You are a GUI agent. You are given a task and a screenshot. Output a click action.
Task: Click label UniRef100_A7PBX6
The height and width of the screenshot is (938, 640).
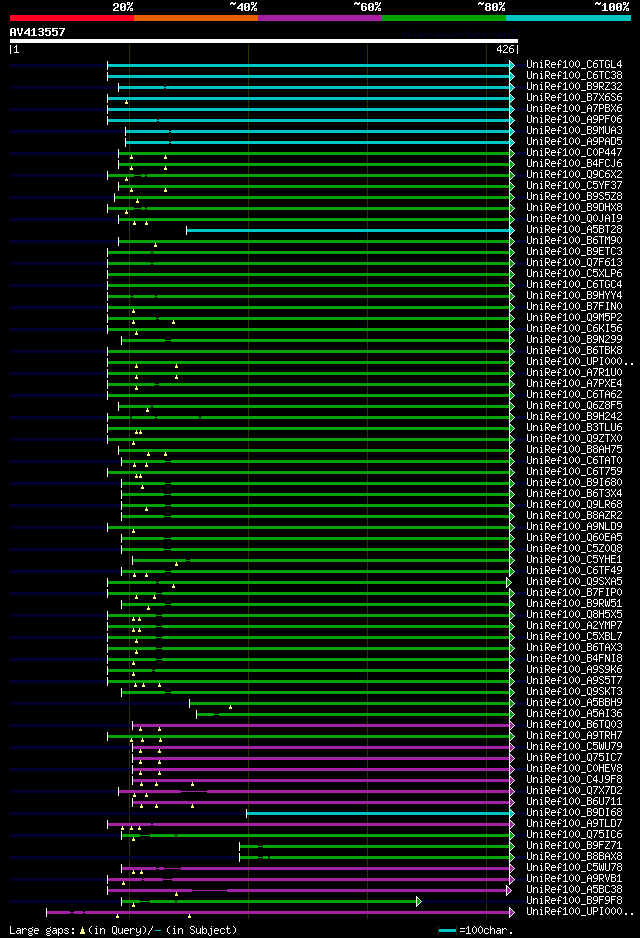click(x=574, y=109)
